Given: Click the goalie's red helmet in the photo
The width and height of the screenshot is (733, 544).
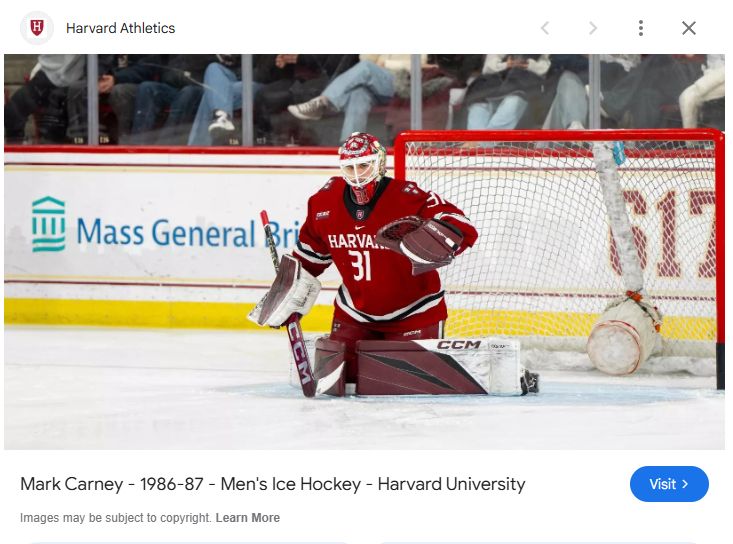Looking at the screenshot, I should 362,160.
